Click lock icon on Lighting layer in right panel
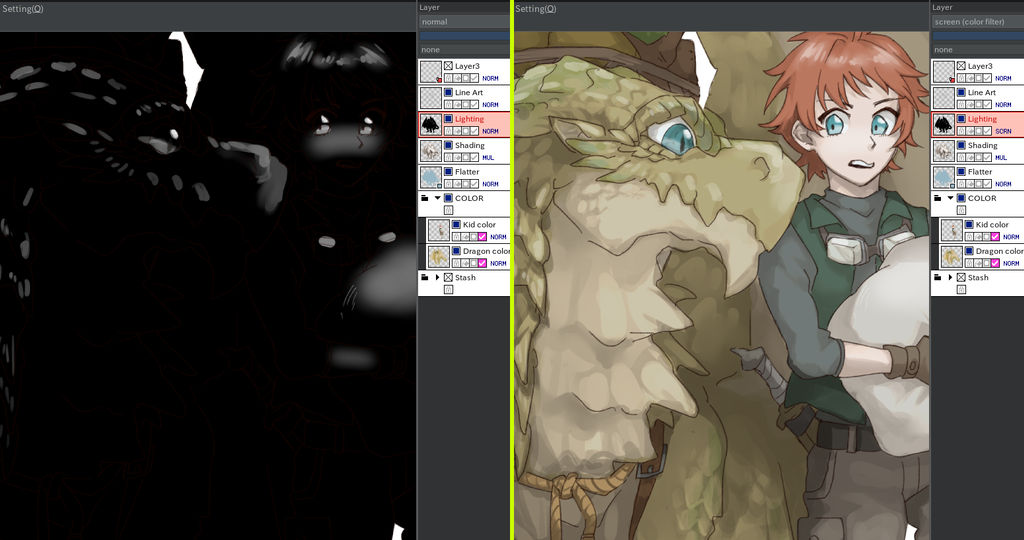 (x=961, y=131)
